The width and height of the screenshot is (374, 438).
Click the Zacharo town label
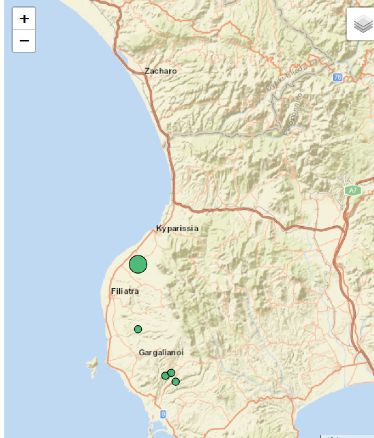(161, 71)
